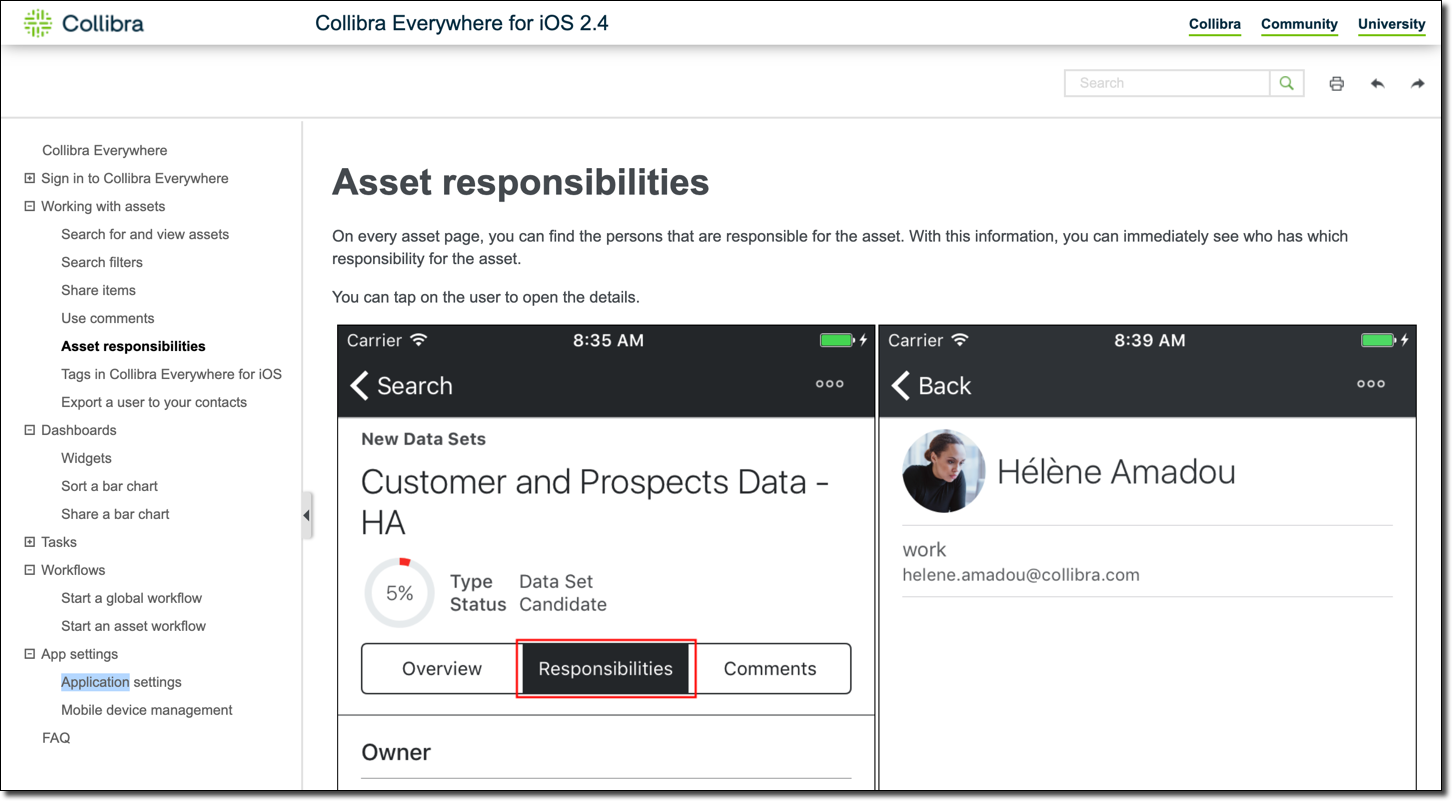Open the Collibra header link
Image resolution: width=1452 pixels, height=801 pixels.
(x=1215, y=24)
